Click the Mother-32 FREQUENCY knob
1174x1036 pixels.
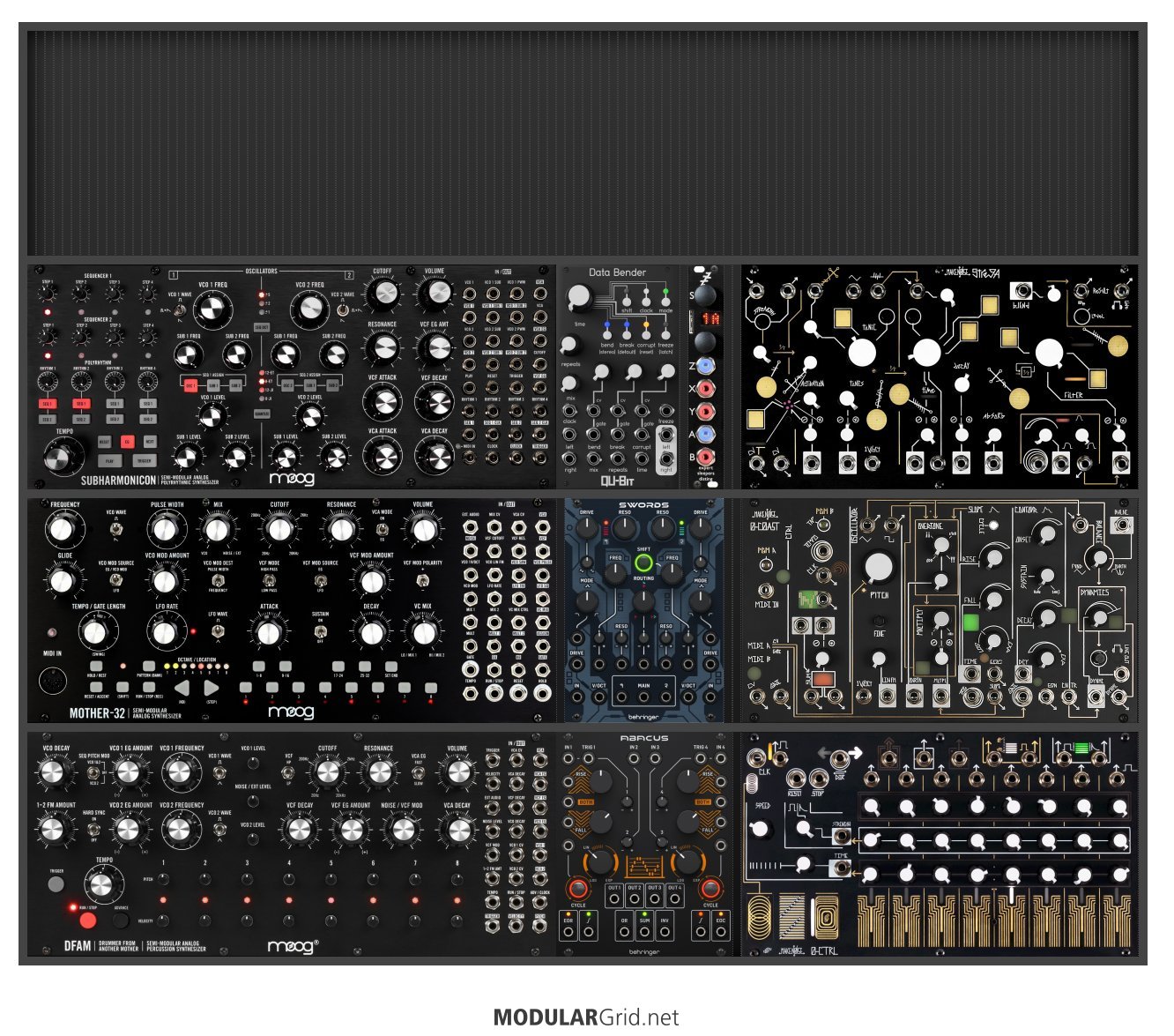(x=62, y=529)
